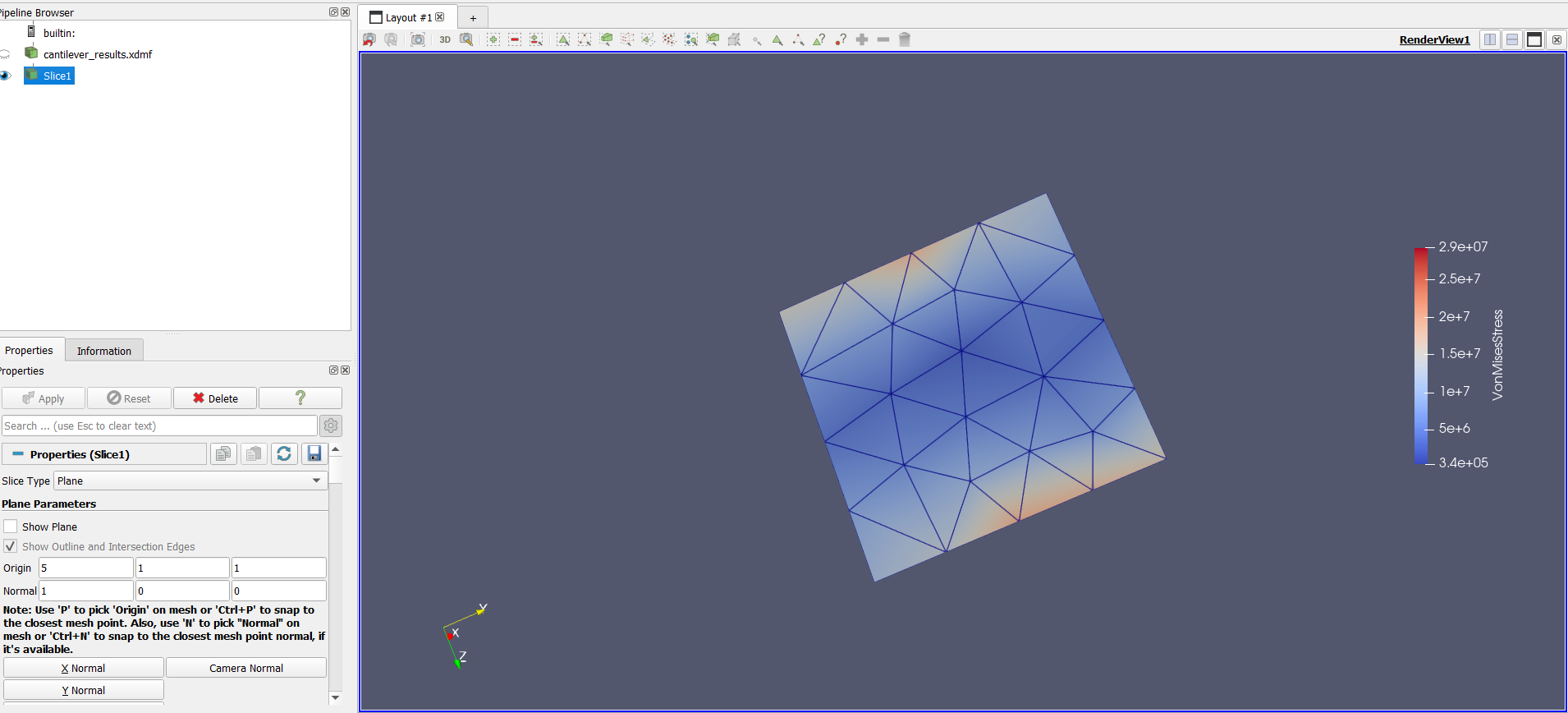Activate Select Points On tool

click(585, 39)
